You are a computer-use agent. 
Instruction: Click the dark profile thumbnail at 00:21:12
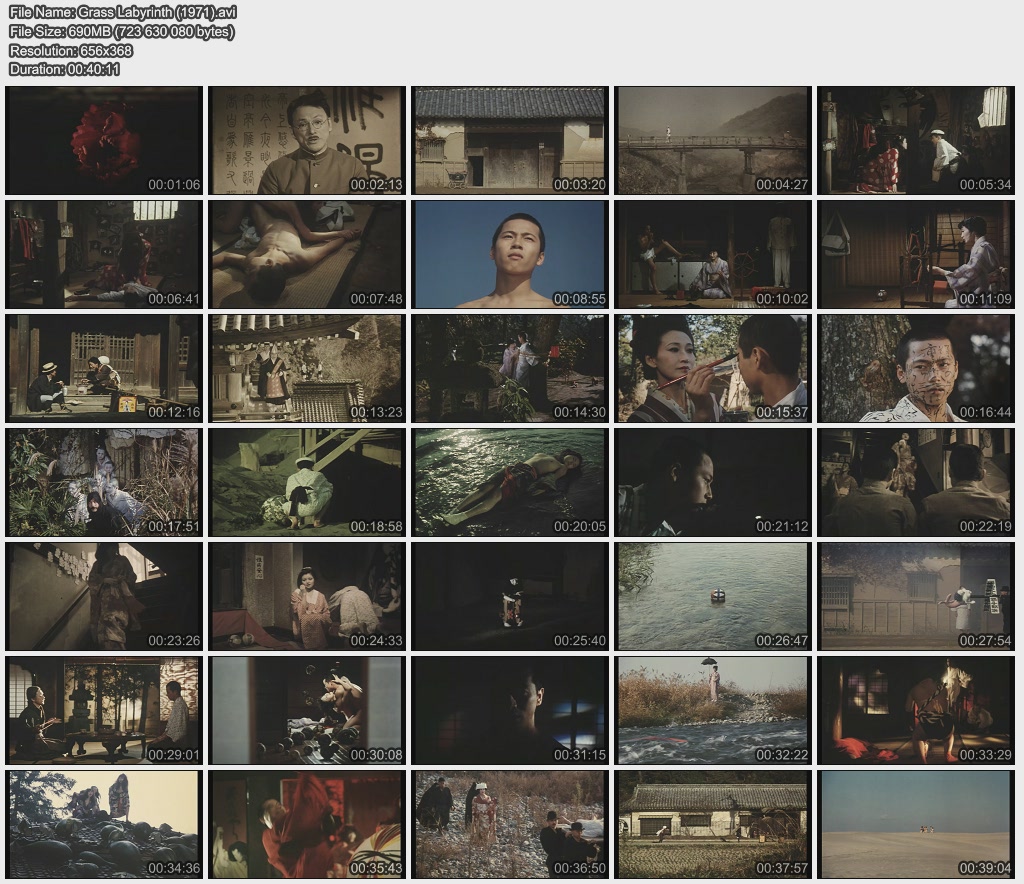point(713,482)
